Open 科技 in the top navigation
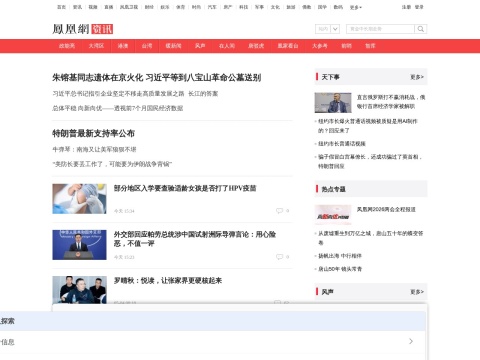480x360 pixels. (x=244, y=7)
